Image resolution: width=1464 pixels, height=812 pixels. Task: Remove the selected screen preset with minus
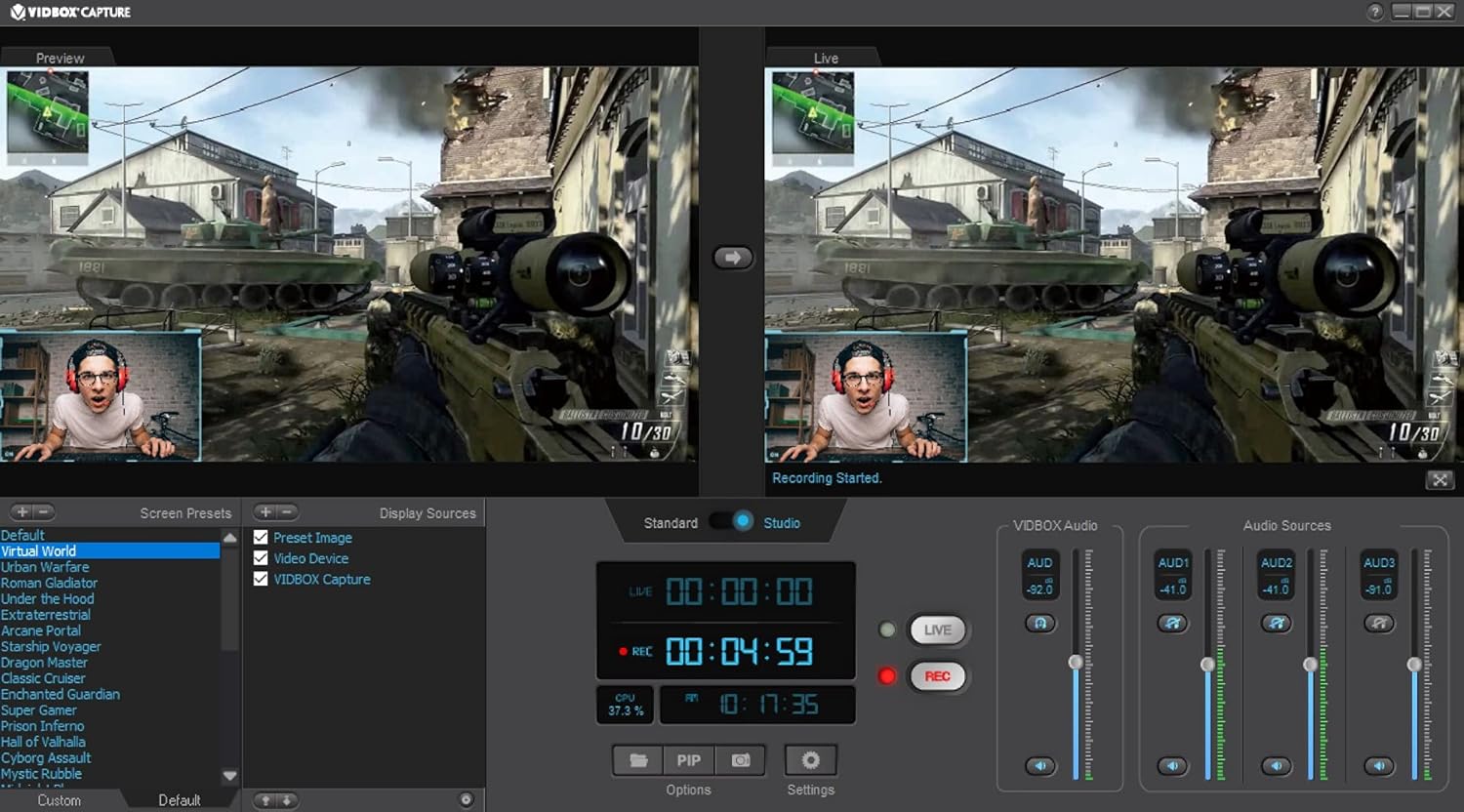coord(42,512)
